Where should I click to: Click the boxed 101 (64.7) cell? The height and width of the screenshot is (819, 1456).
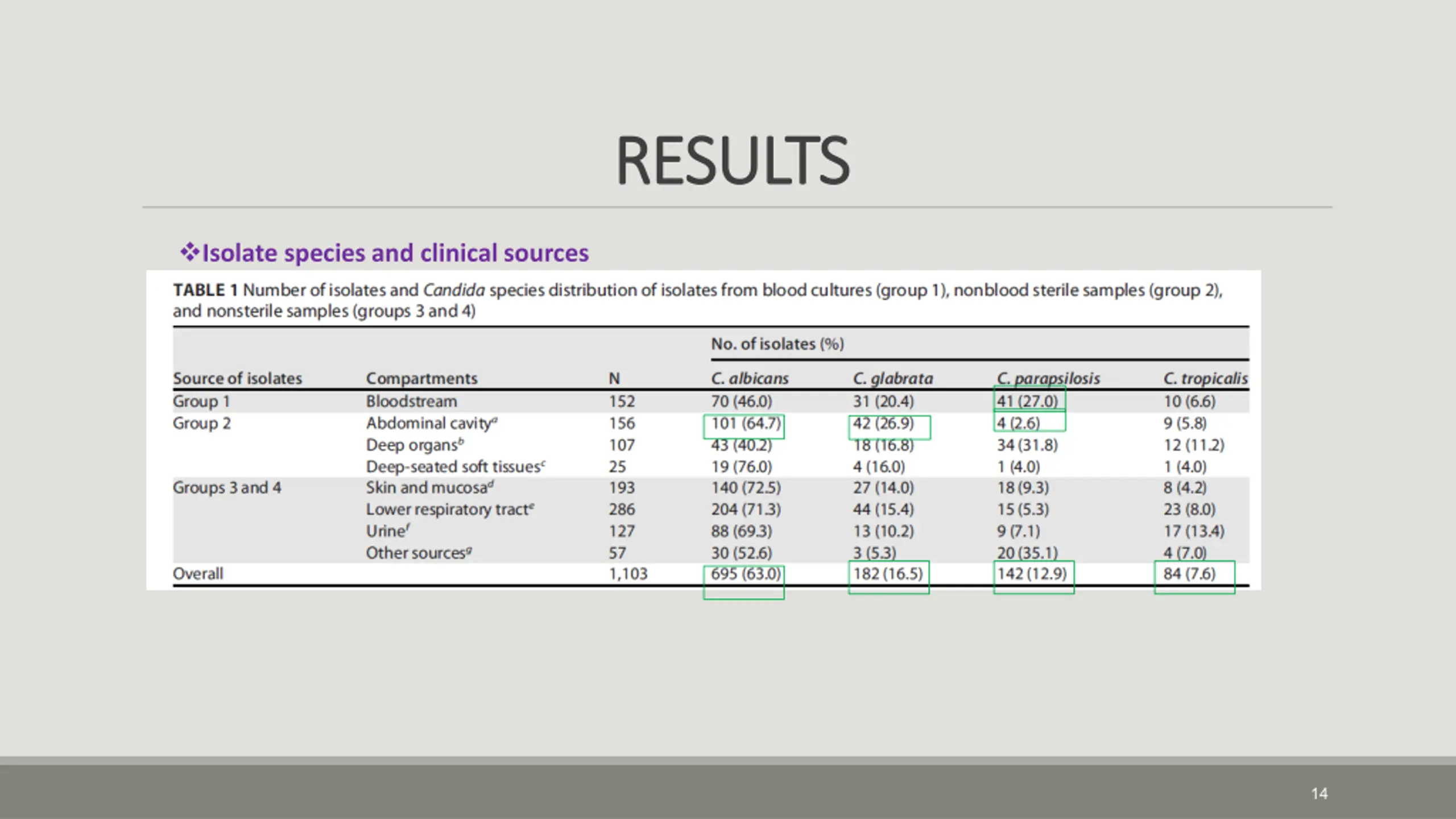[746, 424]
